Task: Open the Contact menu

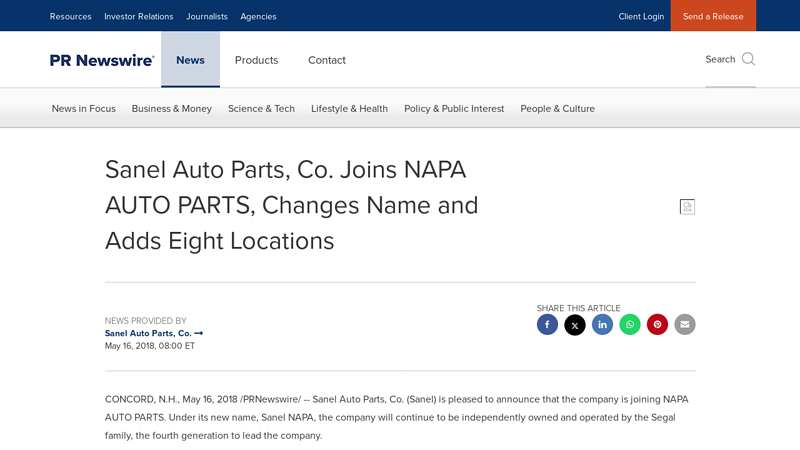Action: 327,60
